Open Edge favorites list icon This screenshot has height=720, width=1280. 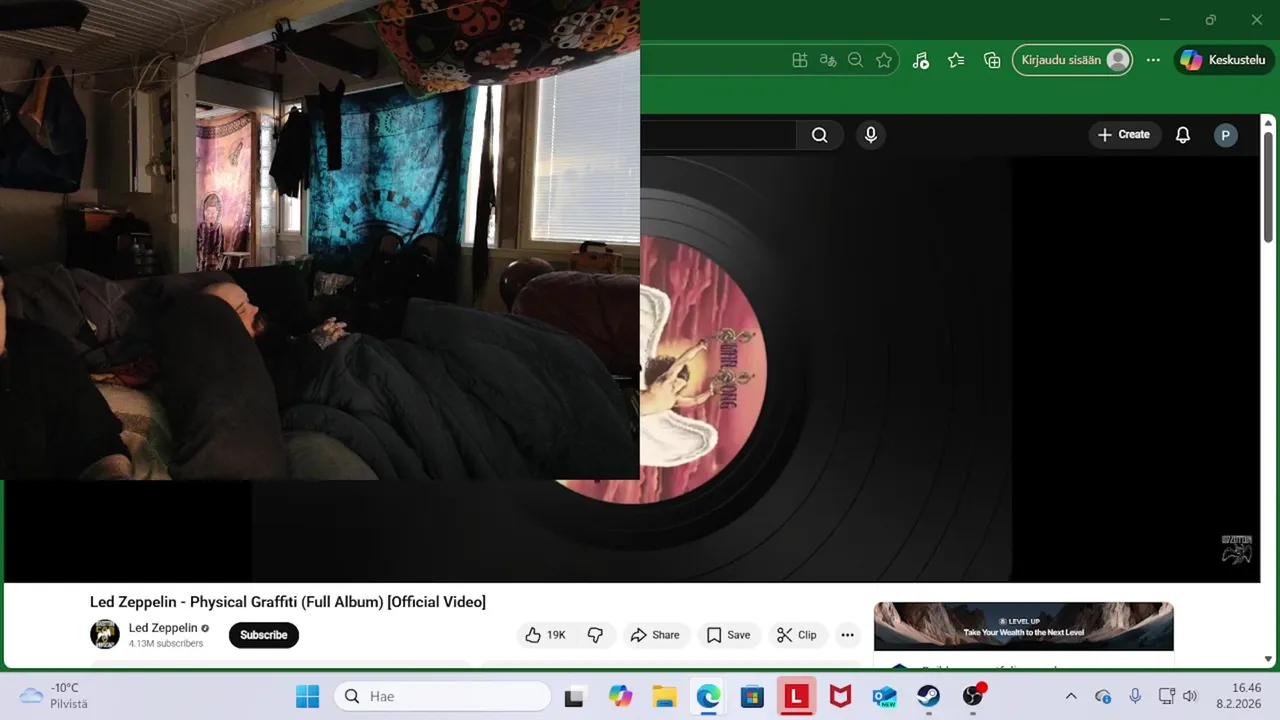coord(956,60)
